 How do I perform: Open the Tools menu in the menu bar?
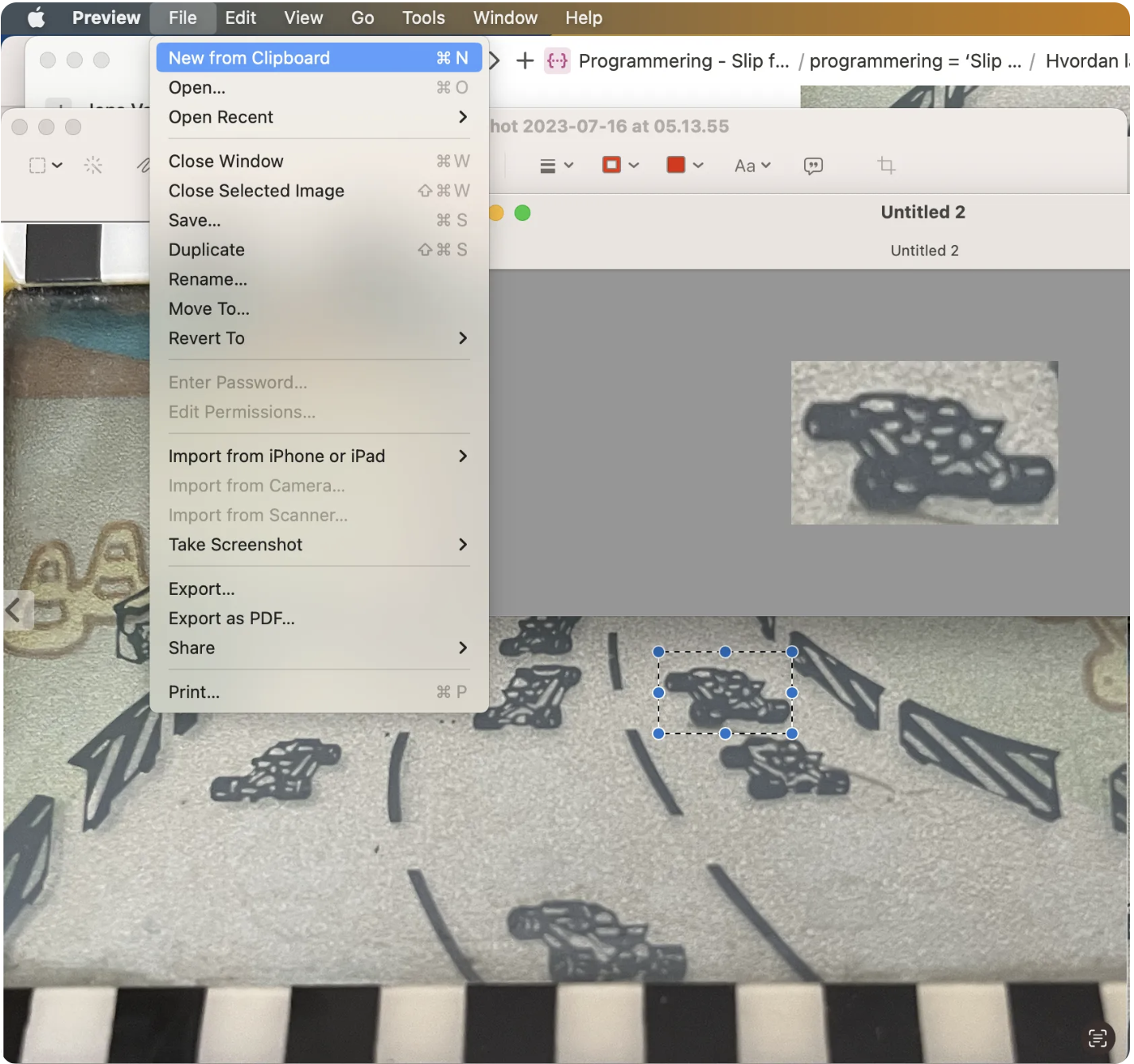[x=423, y=17]
